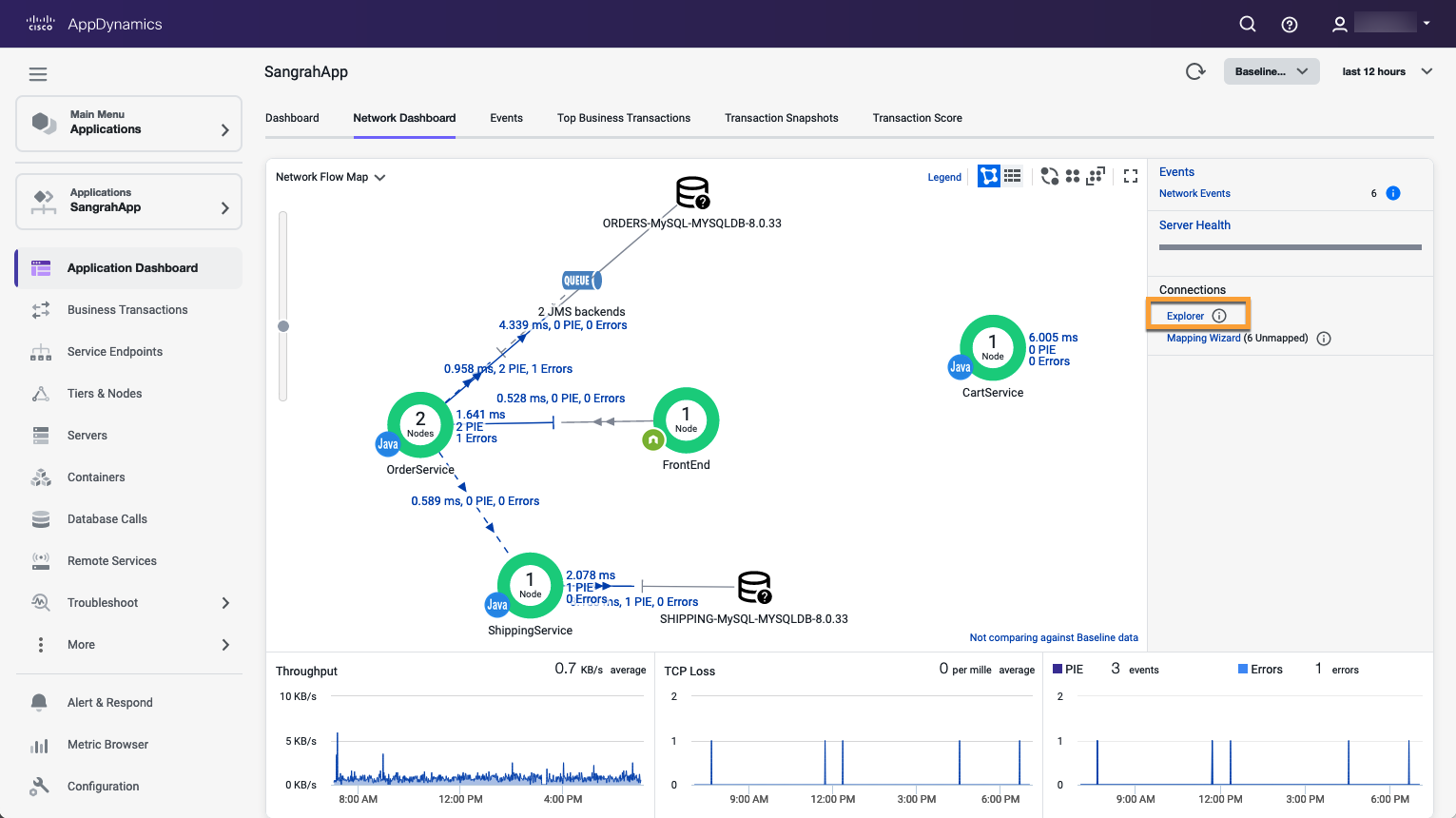Open the Configuration wrench icon

[39, 787]
